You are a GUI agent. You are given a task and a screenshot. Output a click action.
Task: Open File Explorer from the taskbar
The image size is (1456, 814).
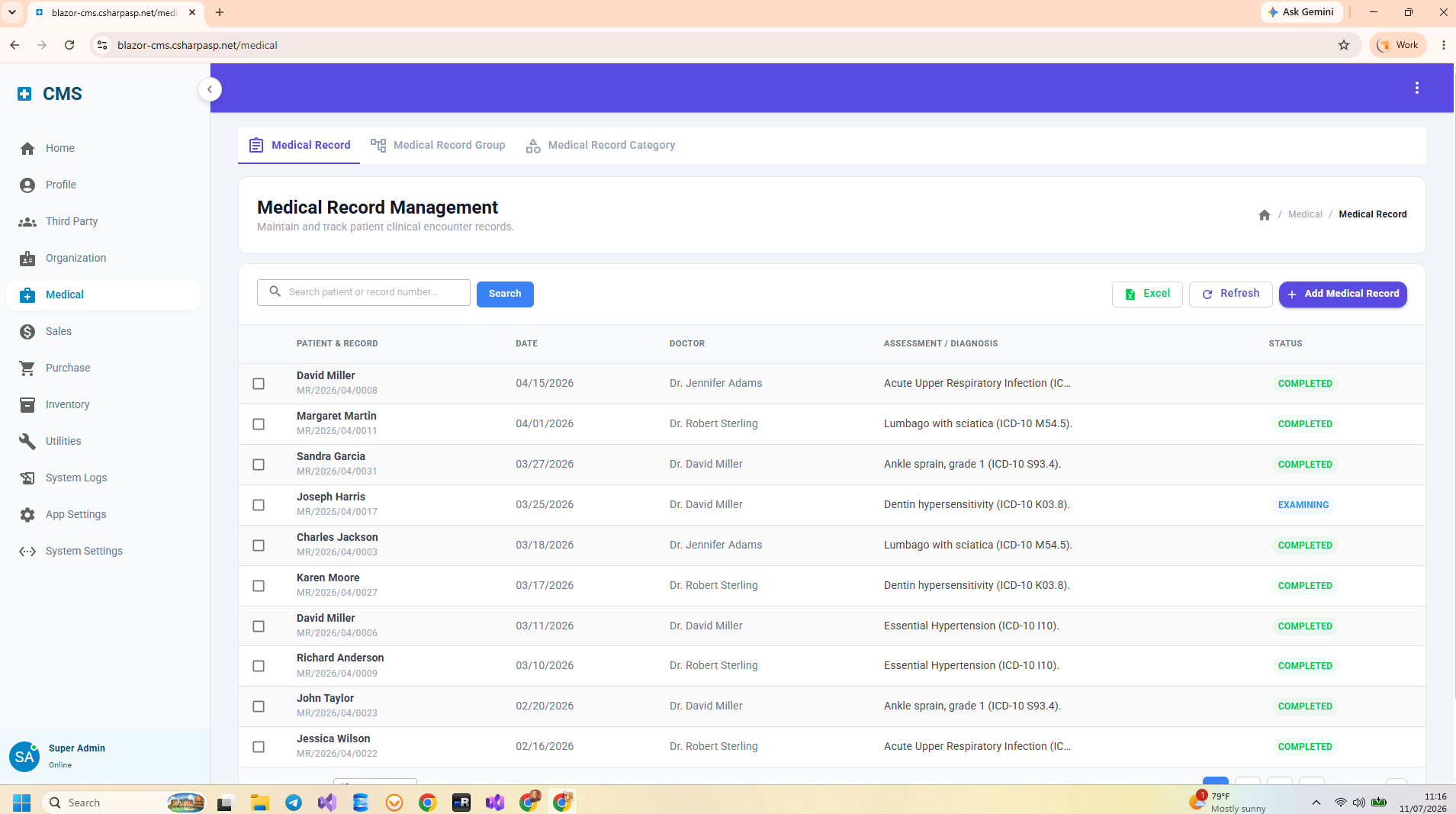point(260,803)
